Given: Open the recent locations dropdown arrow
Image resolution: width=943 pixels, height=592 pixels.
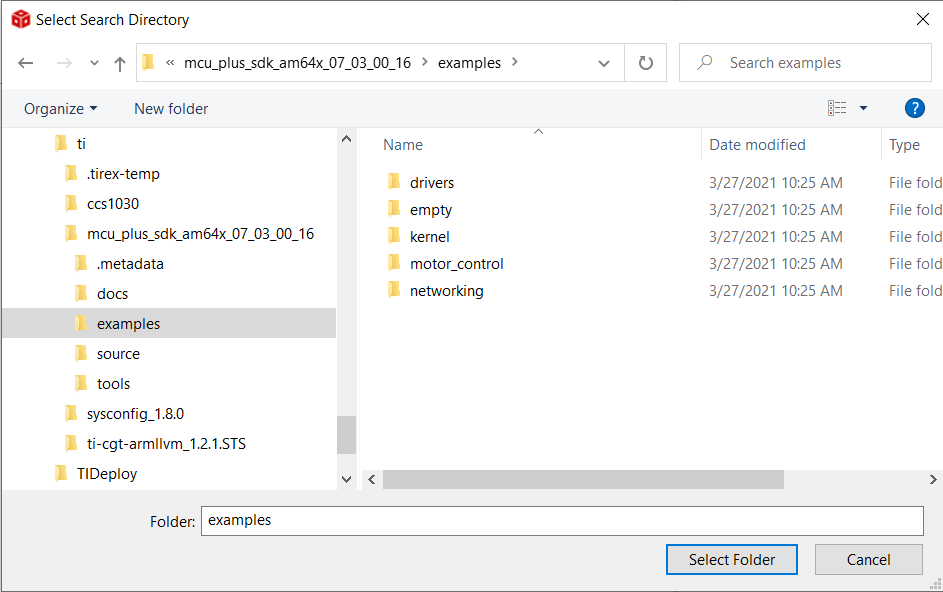Looking at the screenshot, I should coord(94,63).
